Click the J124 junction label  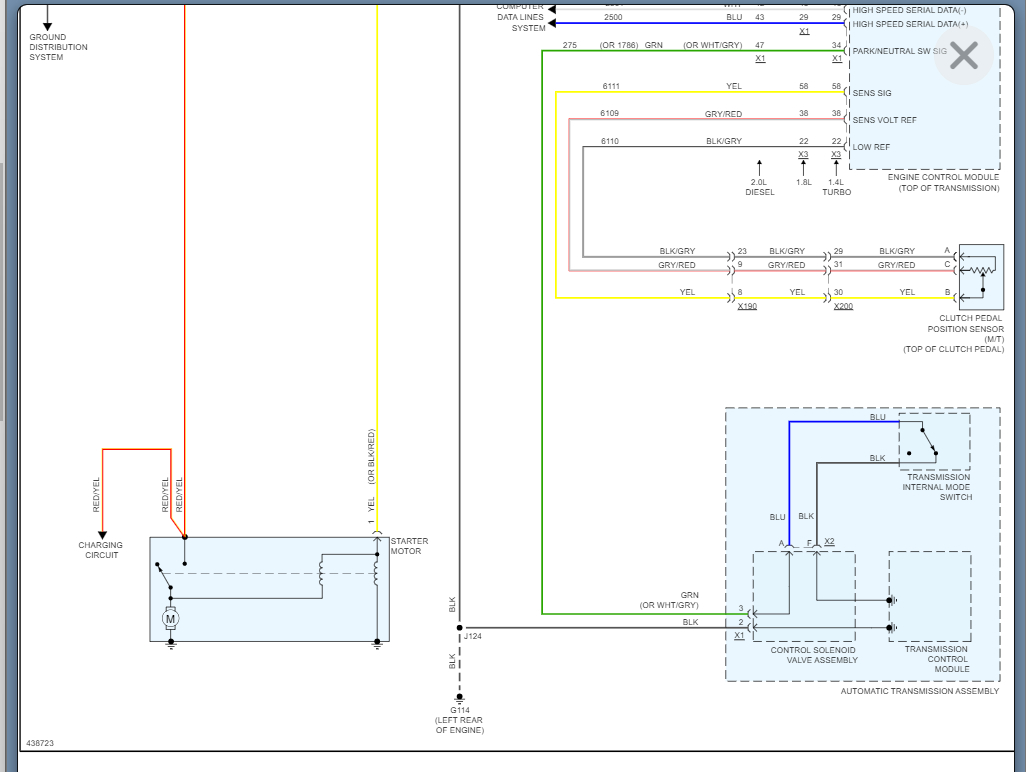472,636
